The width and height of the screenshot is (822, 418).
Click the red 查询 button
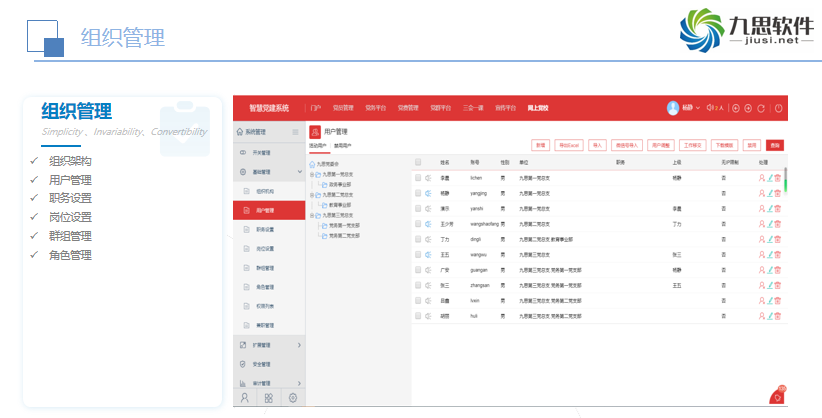click(x=775, y=145)
